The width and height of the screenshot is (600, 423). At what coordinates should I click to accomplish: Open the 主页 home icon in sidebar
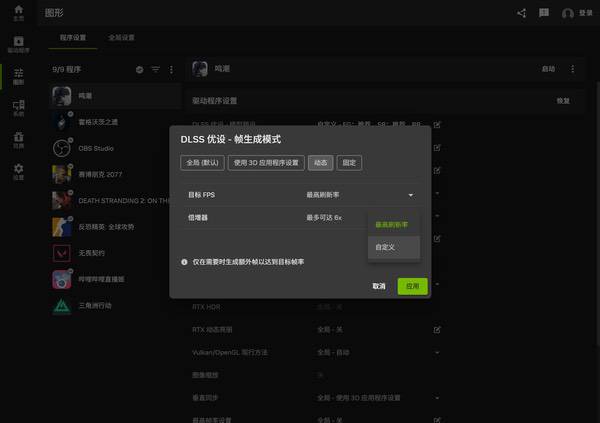coord(18,13)
